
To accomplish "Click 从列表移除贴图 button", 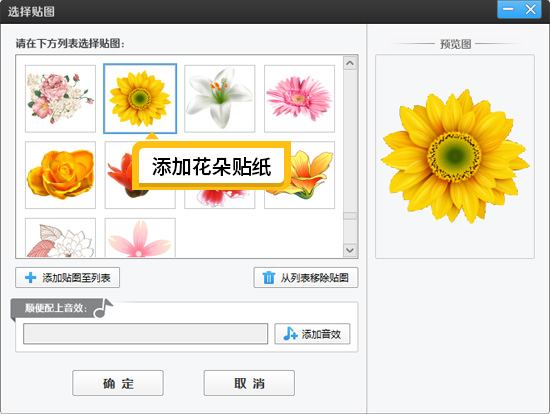I will (306, 278).
